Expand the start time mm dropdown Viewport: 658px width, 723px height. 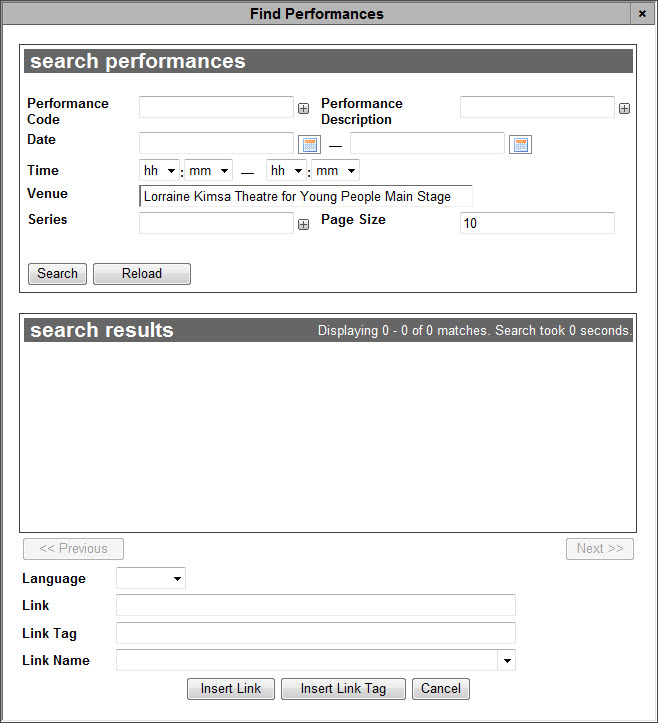tap(208, 171)
